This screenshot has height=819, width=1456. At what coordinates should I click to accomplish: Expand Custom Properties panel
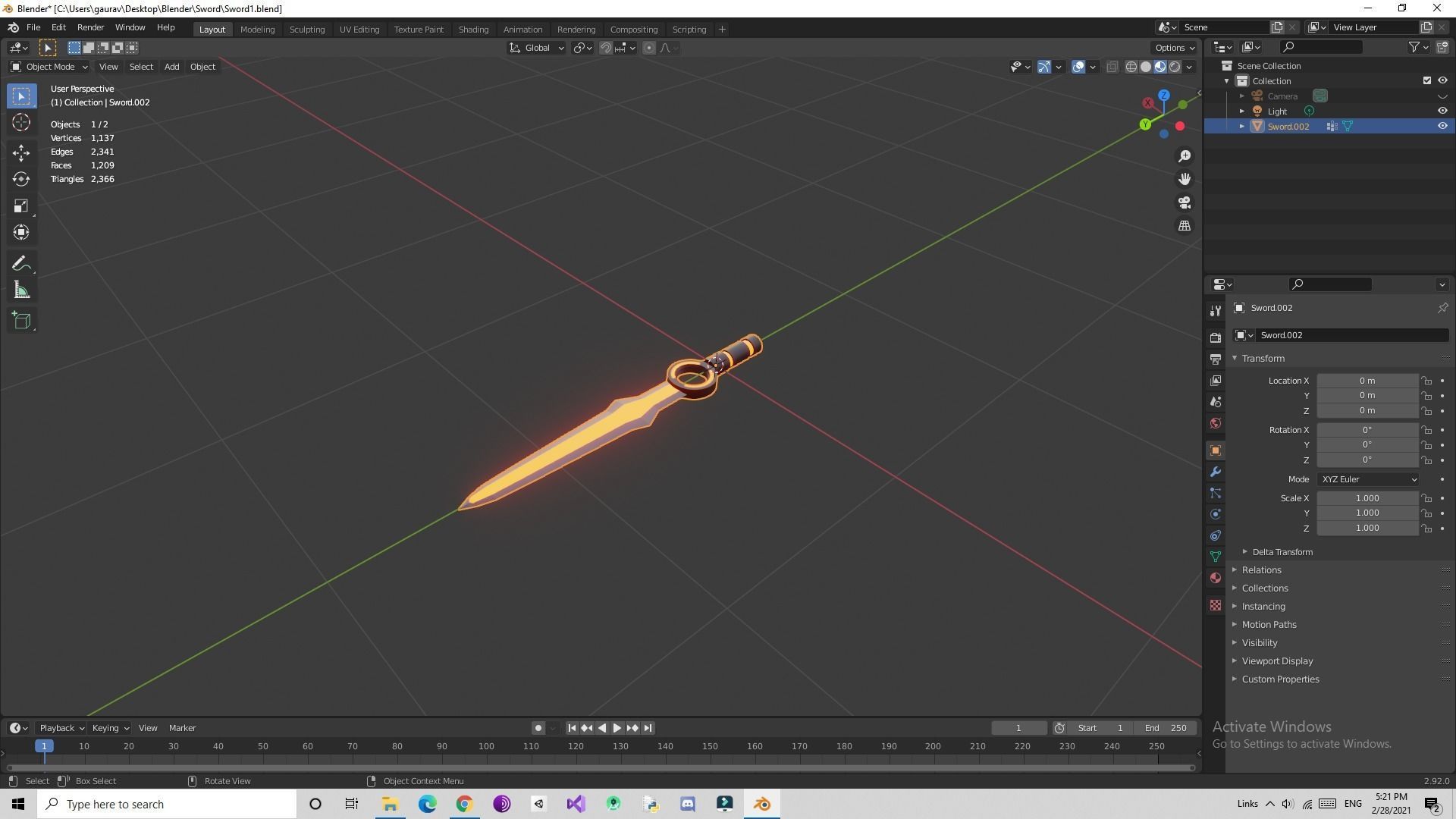coord(1280,679)
